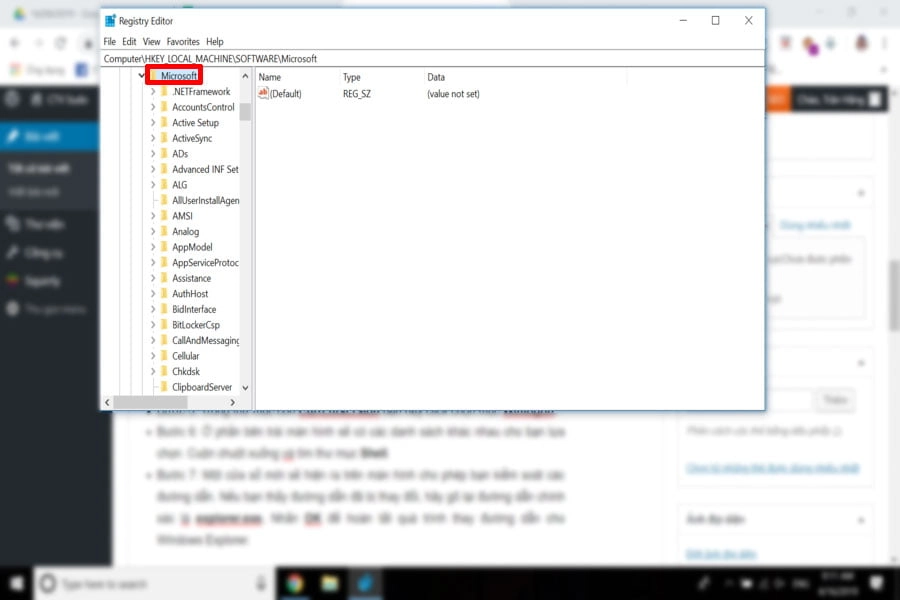Click the BitLockerCsp folder icon
Viewport: 900px width, 600px height.
164,325
